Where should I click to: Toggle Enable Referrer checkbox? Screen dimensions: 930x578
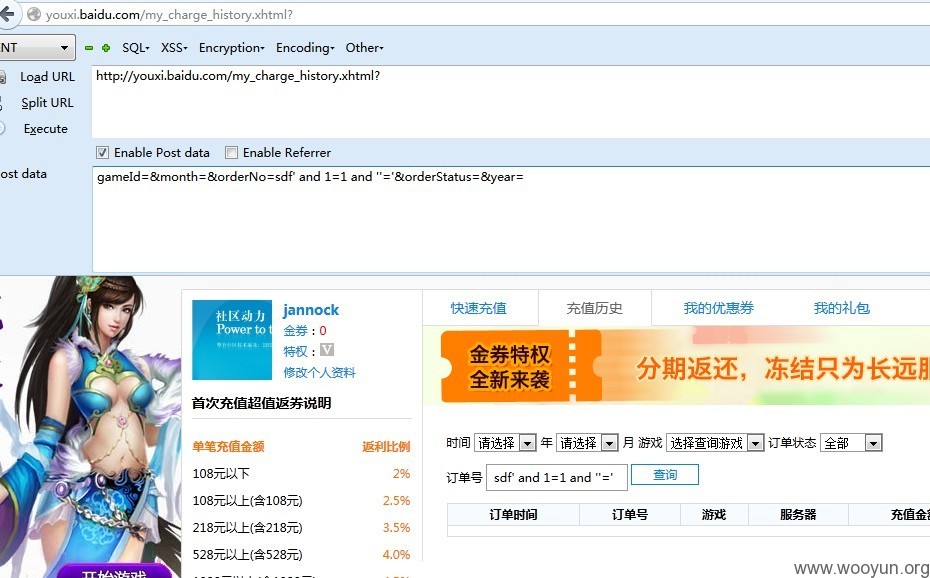pos(231,153)
